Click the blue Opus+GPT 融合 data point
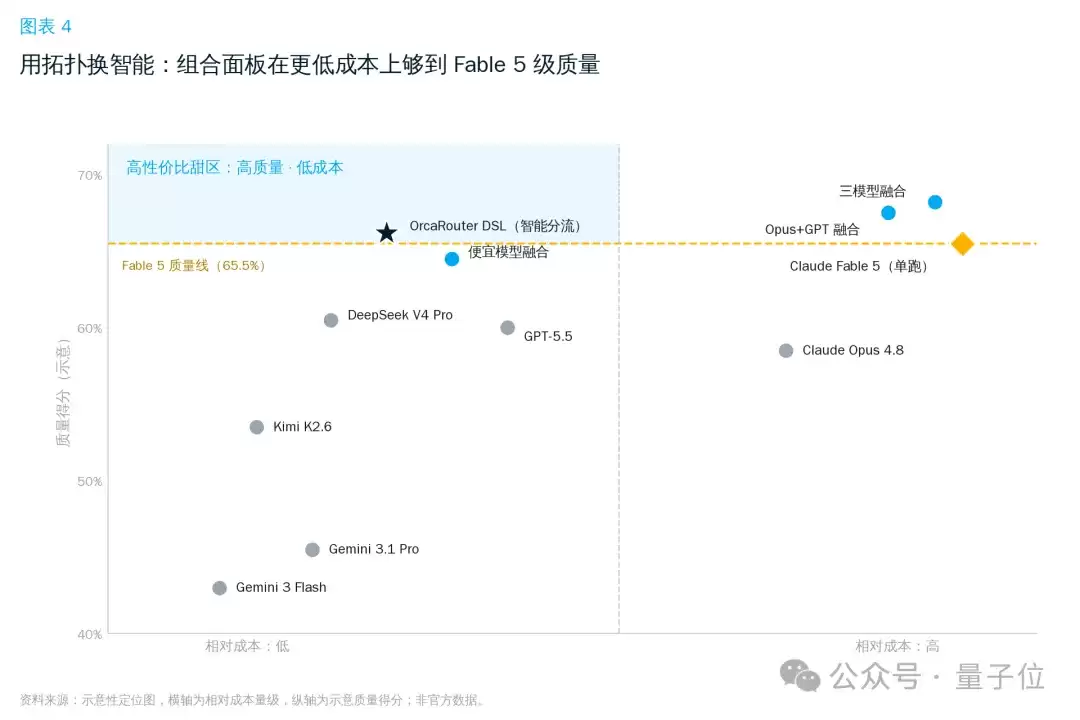 click(889, 213)
